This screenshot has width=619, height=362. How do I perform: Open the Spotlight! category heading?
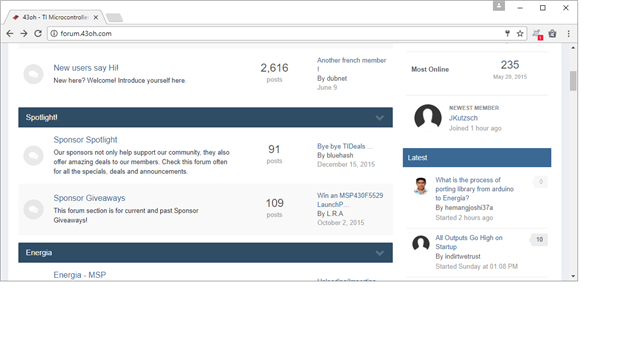(x=41, y=117)
